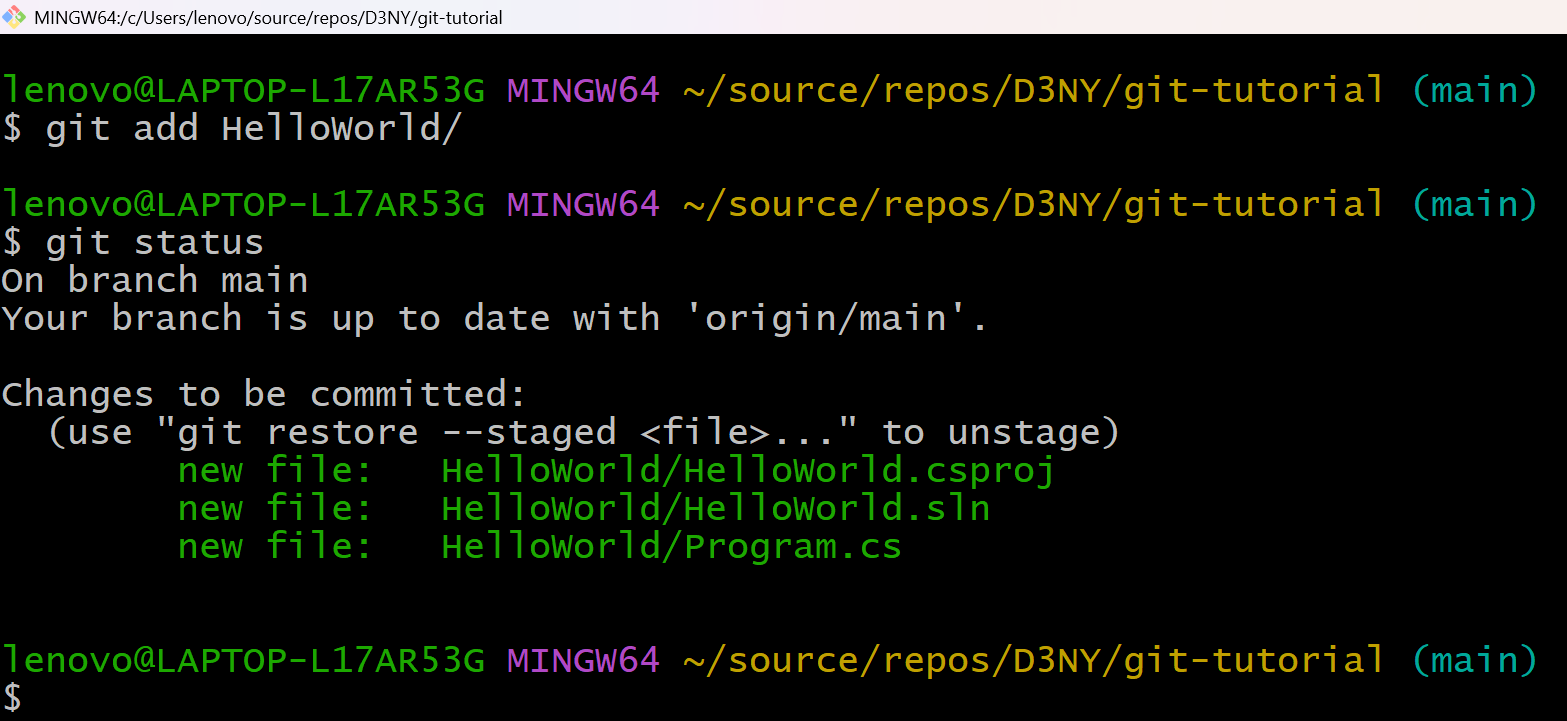Click the HelloWorld/HelloWorld.csproj file path

(x=748, y=471)
